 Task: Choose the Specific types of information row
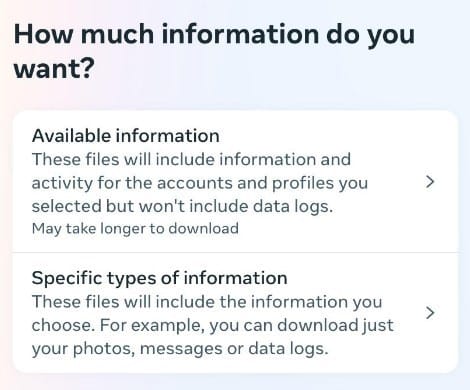tap(235, 313)
